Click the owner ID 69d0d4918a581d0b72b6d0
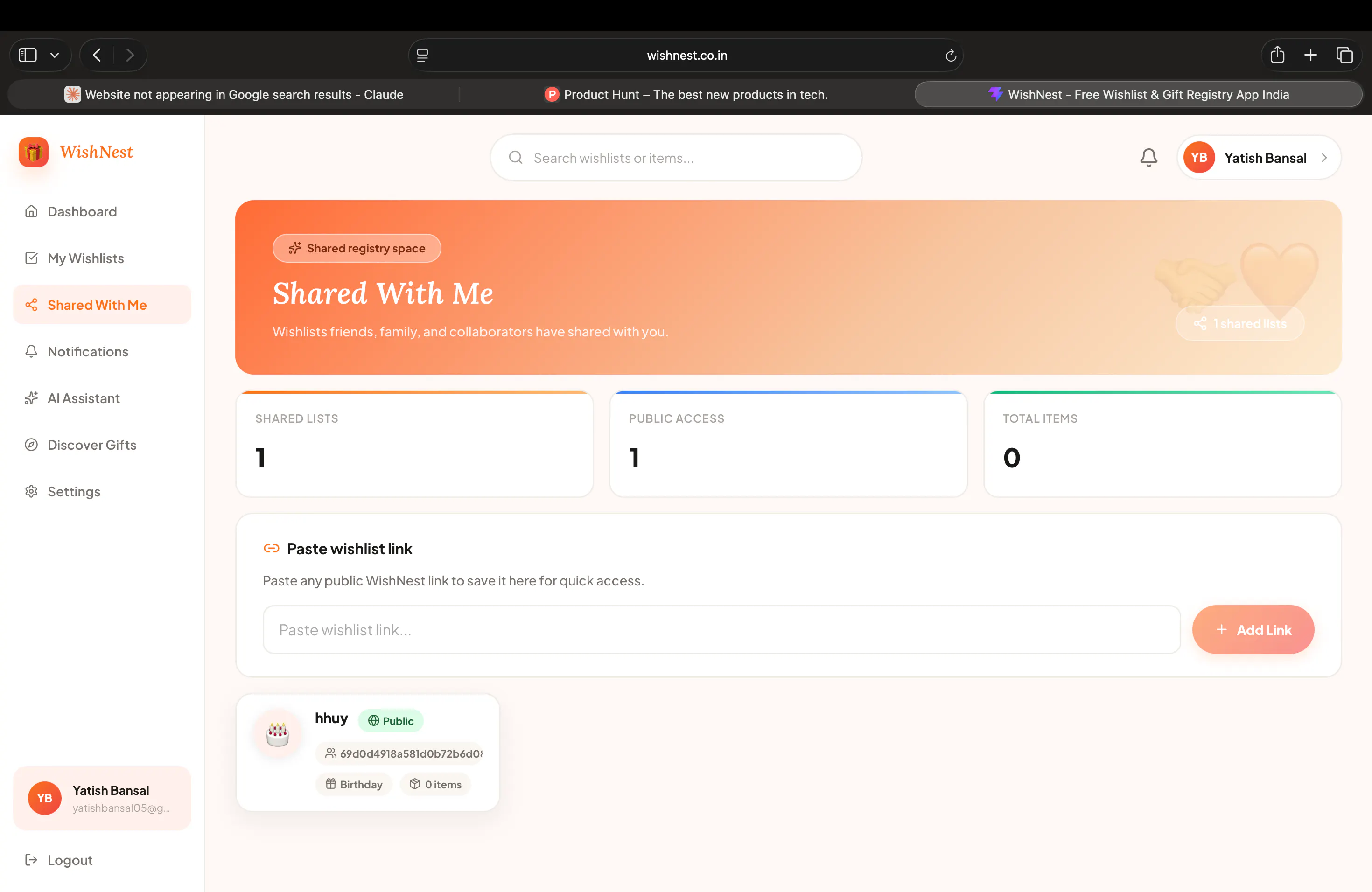Screen dimensions: 1372x892 (399, 754)
